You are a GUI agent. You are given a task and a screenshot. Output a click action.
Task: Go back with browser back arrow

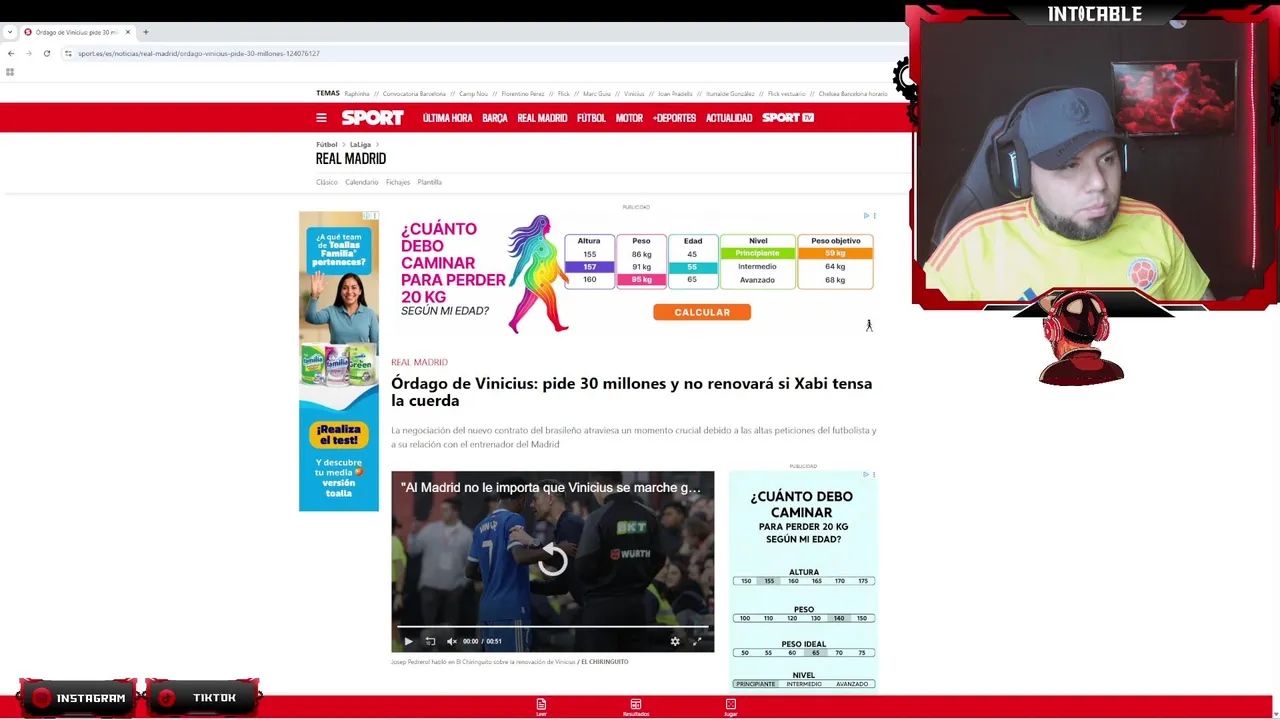point(11,53)
